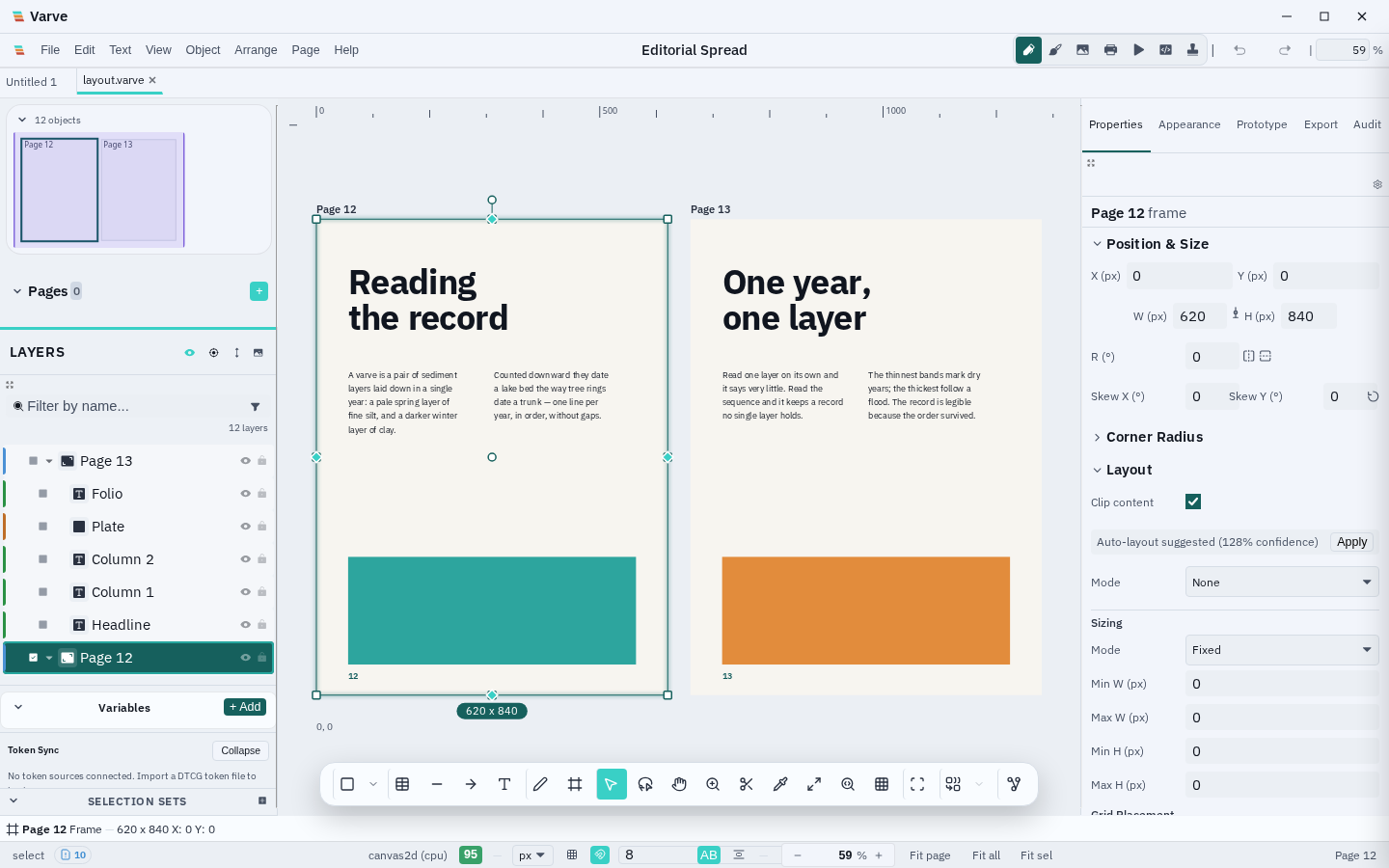The width and height of the screenshot is (1389, 868).
Task: Open the px units dropdown in status bar
Action: pos(532,855)
